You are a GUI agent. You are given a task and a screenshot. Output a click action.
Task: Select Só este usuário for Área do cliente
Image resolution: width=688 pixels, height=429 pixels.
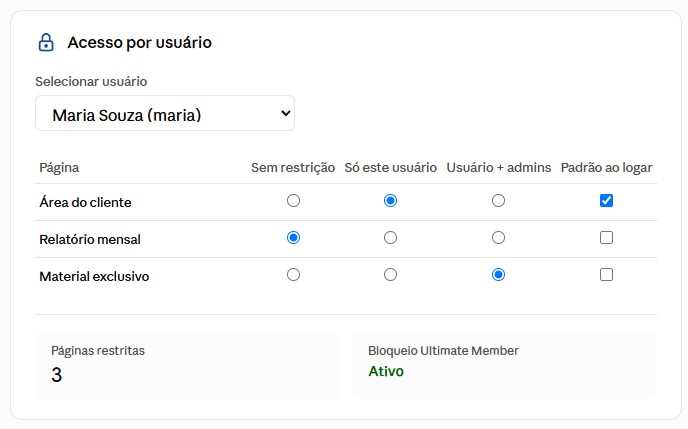pos(390,200)
